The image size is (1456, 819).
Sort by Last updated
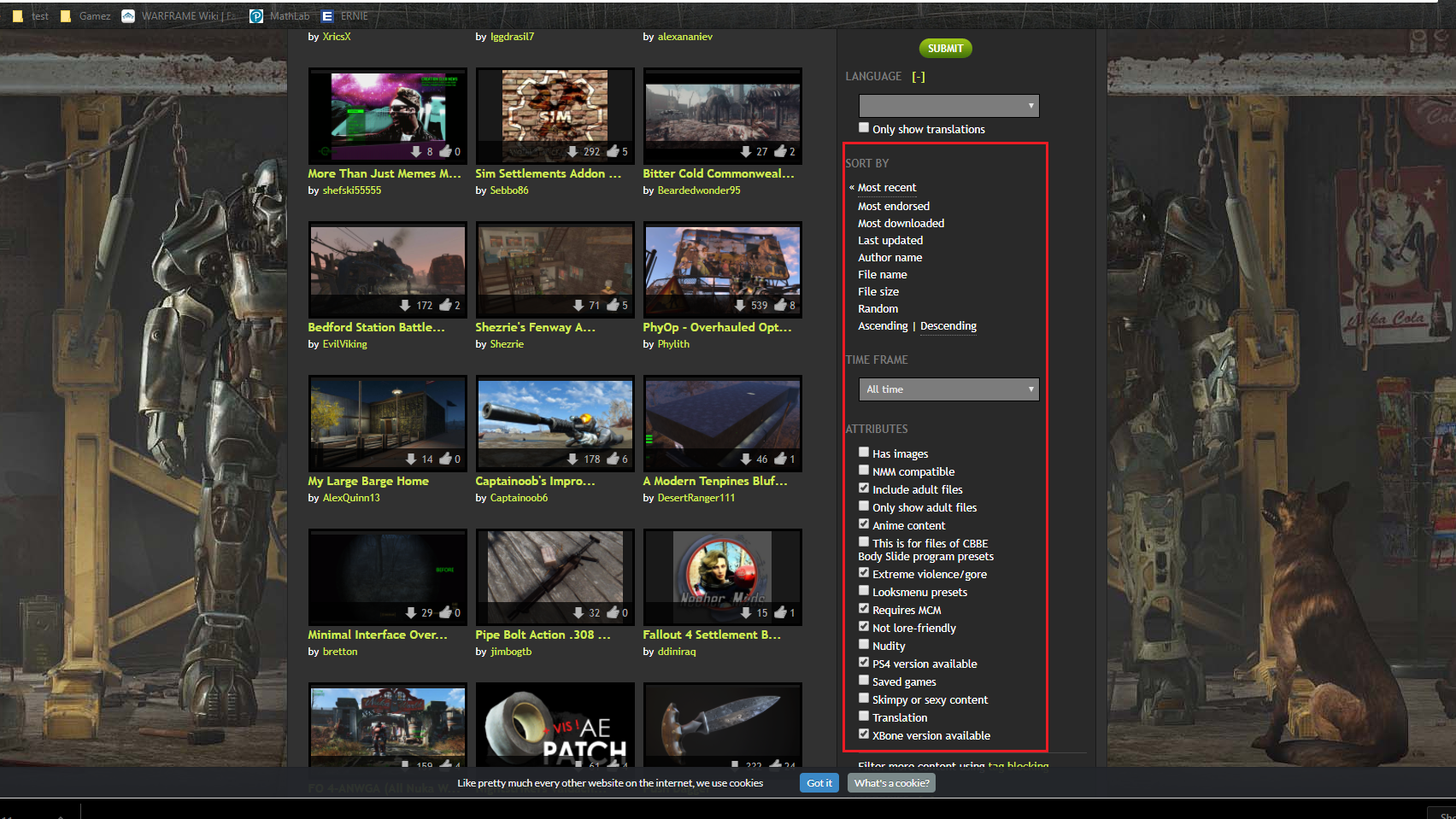pos(890,240)
